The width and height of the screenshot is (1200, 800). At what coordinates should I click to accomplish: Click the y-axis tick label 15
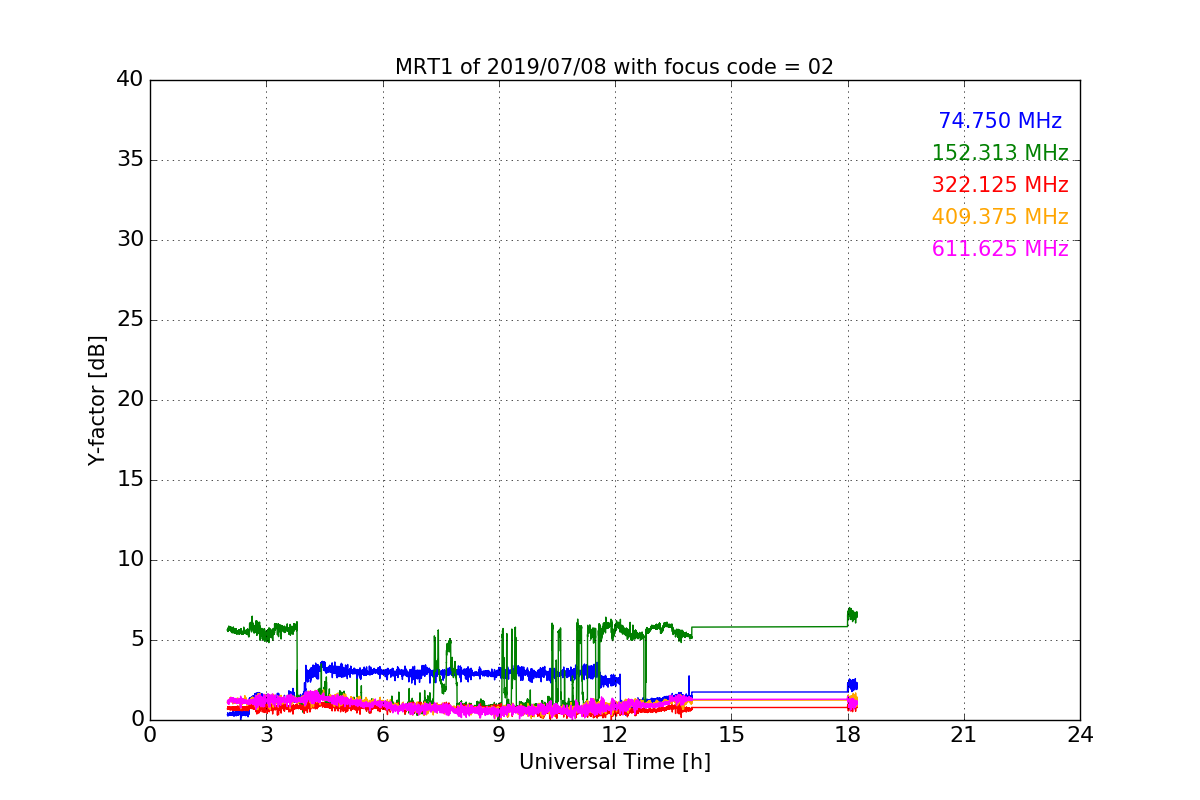pyautogui.click(x=129, y=480)
